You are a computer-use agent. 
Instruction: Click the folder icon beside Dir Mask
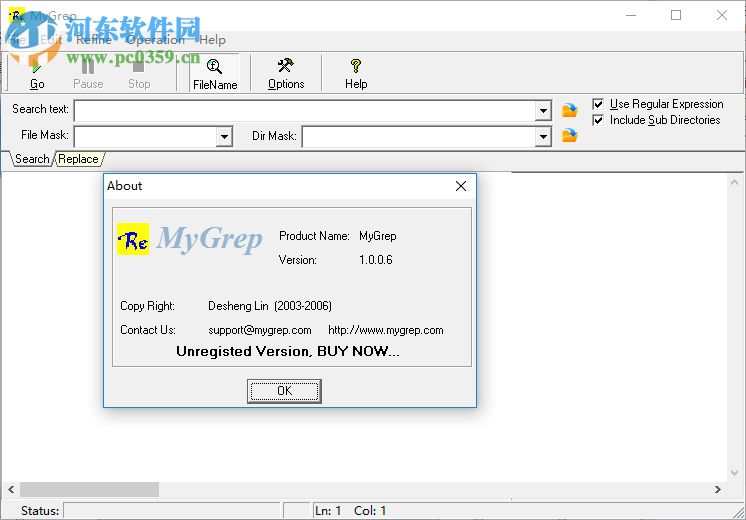point(569,135)
